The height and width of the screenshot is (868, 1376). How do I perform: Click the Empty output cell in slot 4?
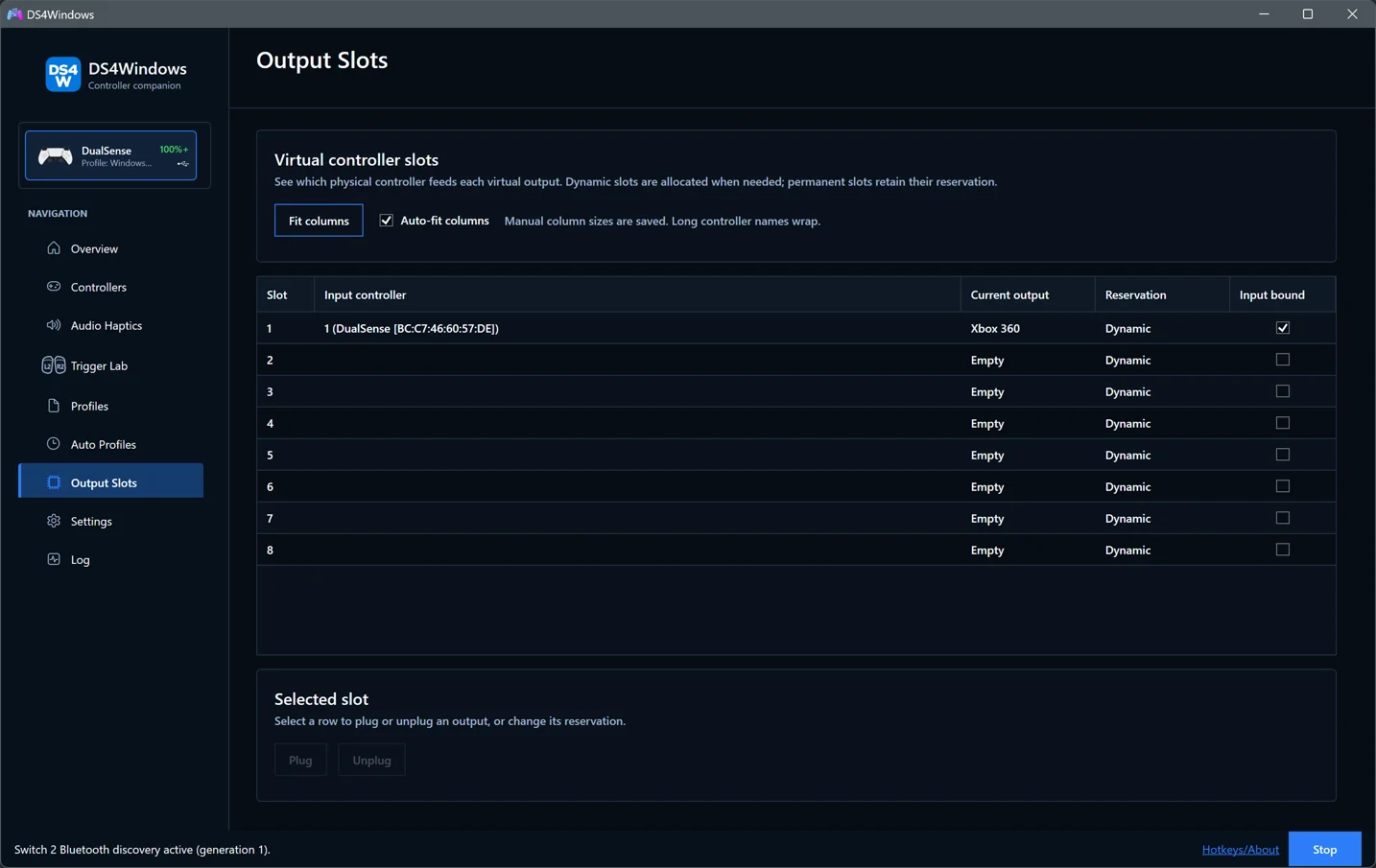point(1028,423)
